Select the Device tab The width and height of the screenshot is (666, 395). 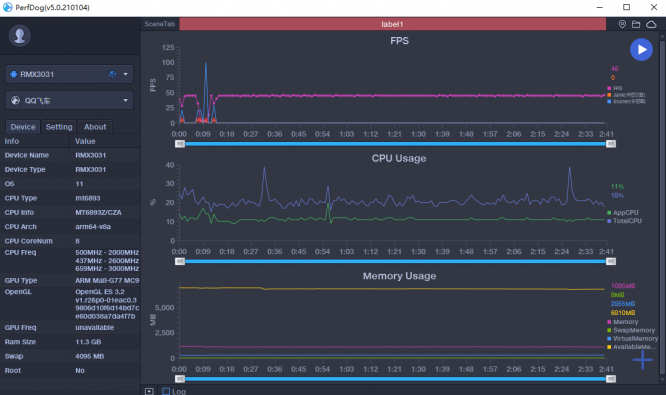coord(23,127)
